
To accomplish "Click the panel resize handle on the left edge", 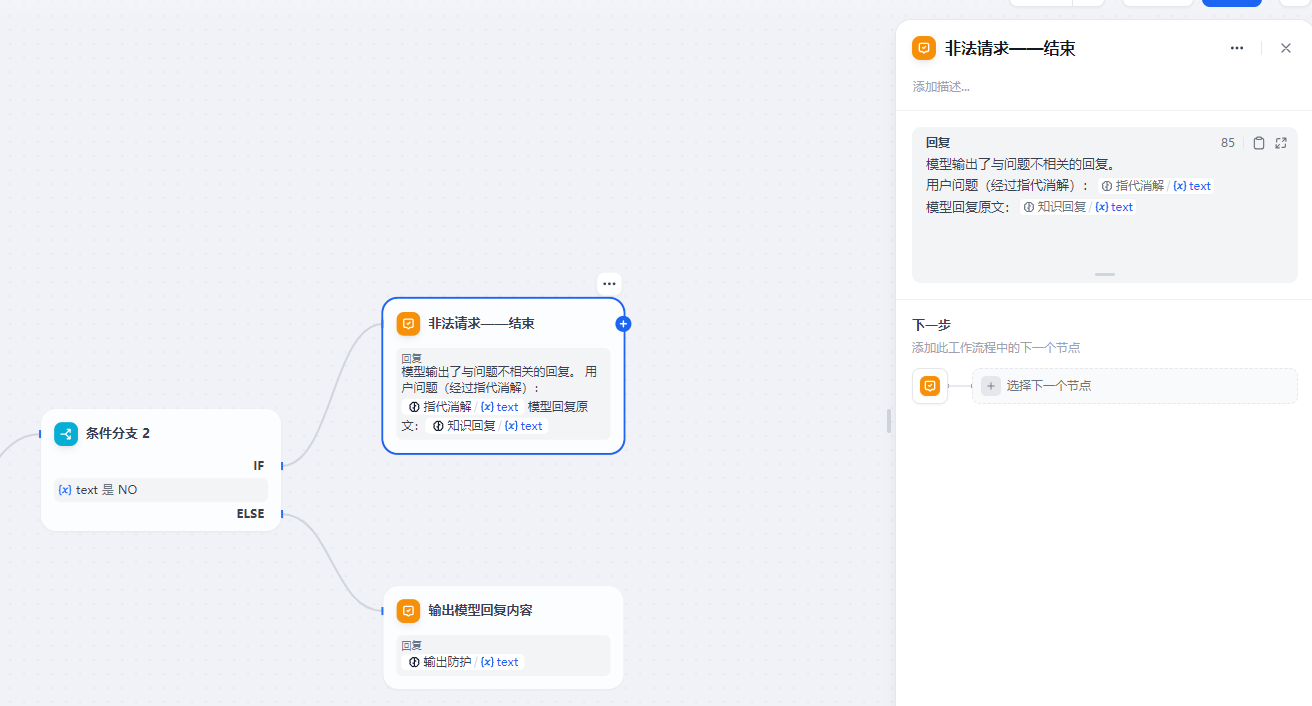I will [x=889, y=421].
